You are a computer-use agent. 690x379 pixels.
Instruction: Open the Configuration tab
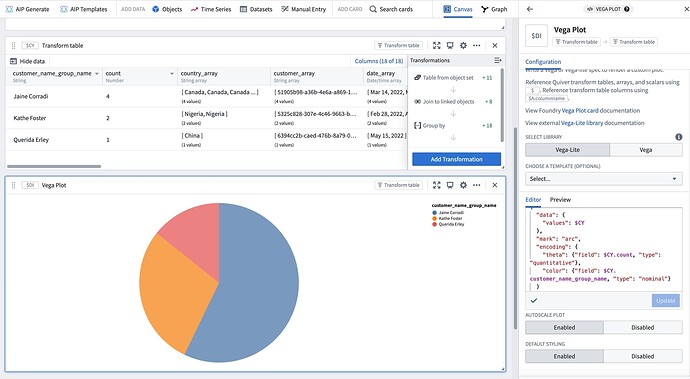click(x=543, y=62)
